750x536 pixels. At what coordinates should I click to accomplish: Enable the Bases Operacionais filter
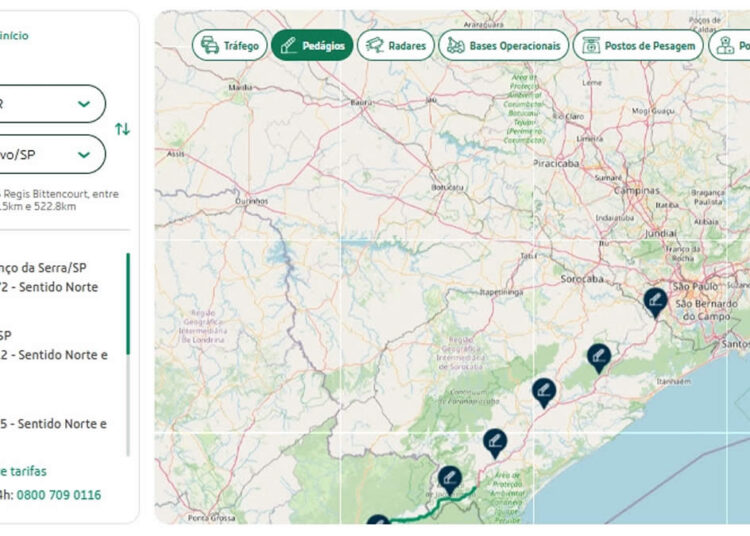tap(503, 45)
